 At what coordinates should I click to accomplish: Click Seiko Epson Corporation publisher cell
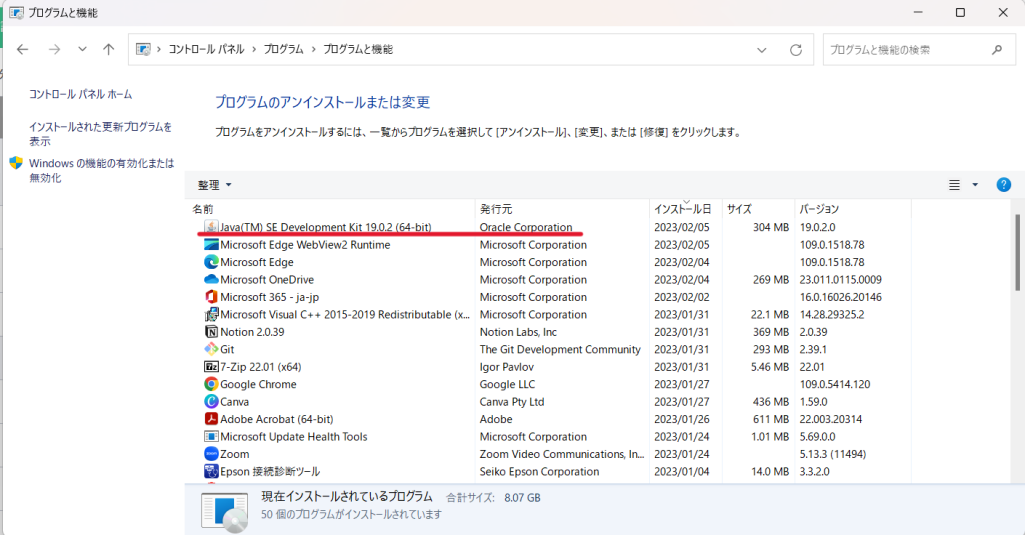click(539, 472)
